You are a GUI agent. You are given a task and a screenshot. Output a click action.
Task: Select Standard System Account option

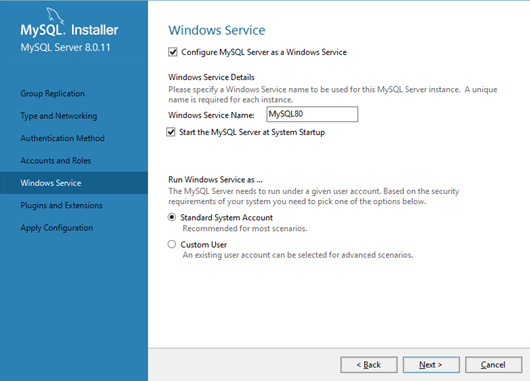pyautogui.click(x=172, y=217)
